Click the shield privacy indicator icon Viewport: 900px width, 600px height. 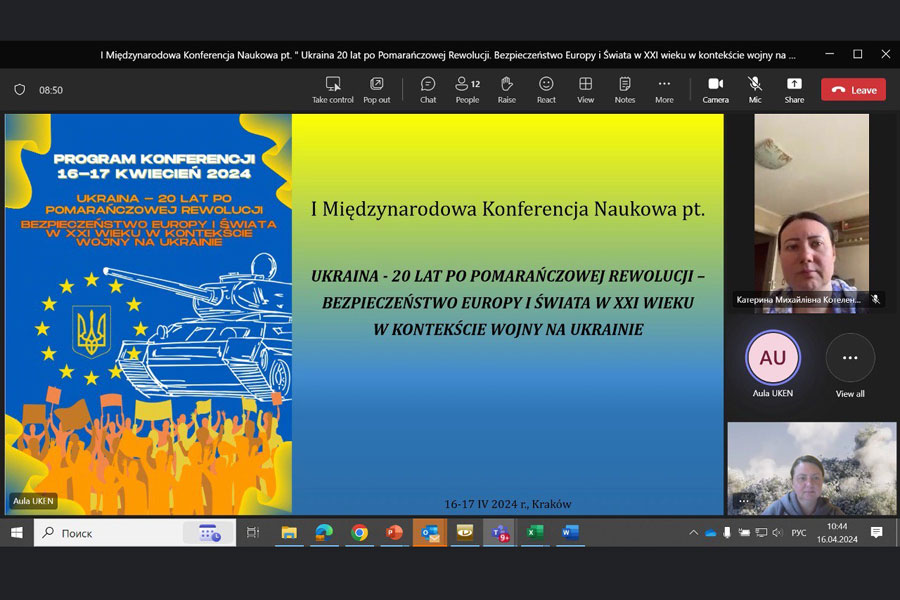pyautogui.click(x=19, y=90)
